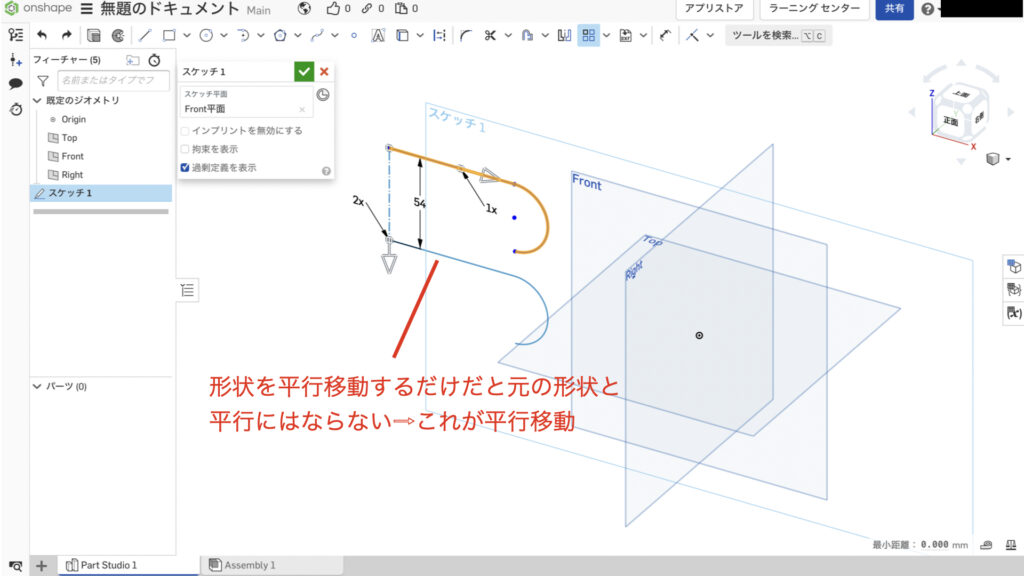This screenshot has width=1024, height=576.
Task: Click the blue 共有 share button
Action: (x=894, y=8)
